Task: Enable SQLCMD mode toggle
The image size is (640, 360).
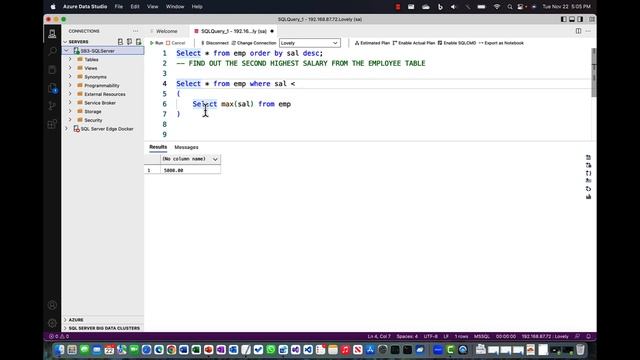Action: point(457,43)
